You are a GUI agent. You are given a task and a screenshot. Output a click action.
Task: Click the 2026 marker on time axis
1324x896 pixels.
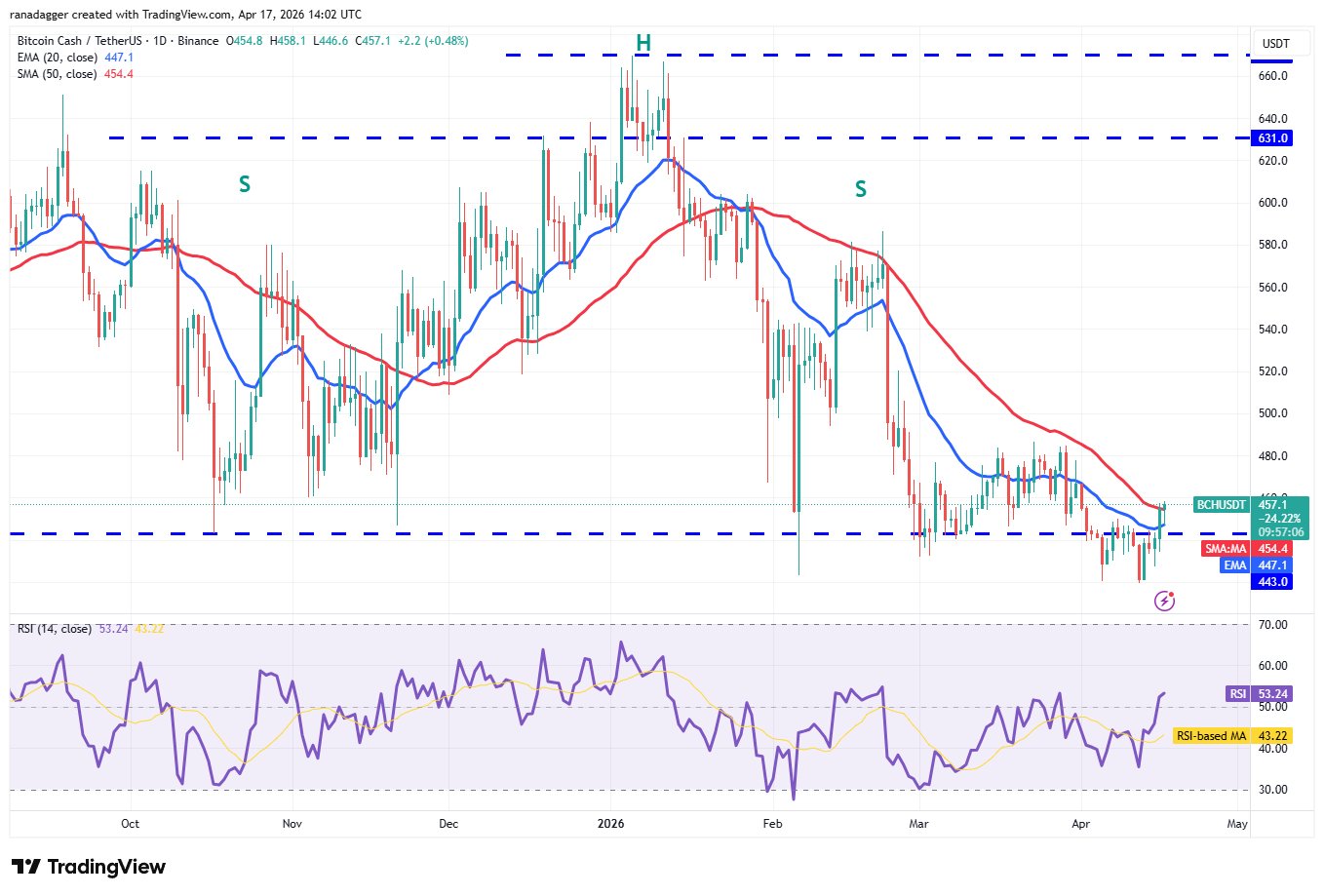pyautogui.click(x=610, y=824)
